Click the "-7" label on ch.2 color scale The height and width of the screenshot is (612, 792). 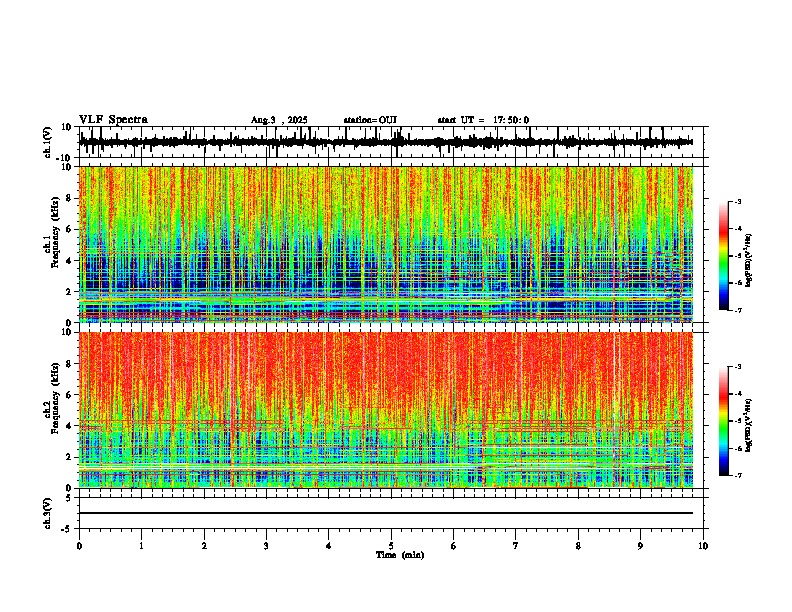[737, 476]
